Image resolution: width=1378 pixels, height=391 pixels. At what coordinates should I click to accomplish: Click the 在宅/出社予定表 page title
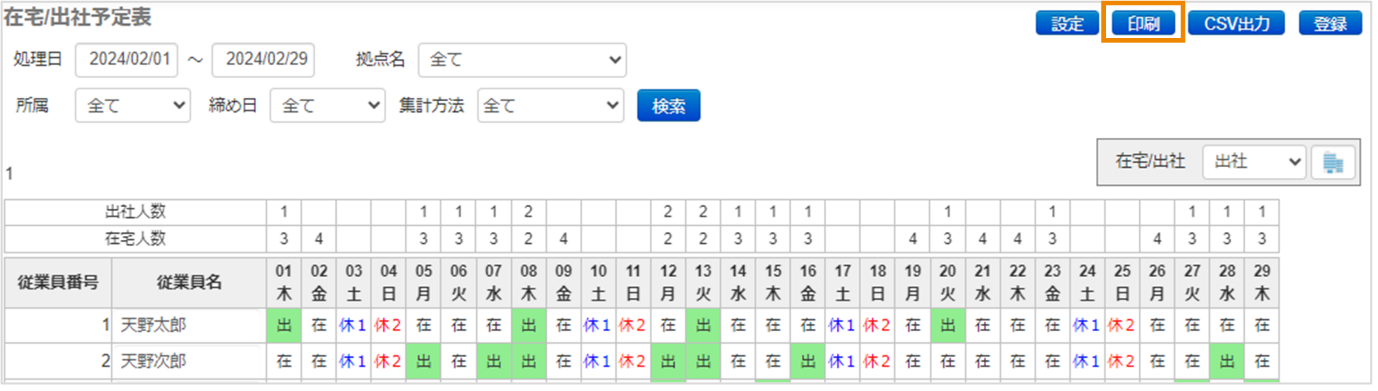[x=77, y=17]
